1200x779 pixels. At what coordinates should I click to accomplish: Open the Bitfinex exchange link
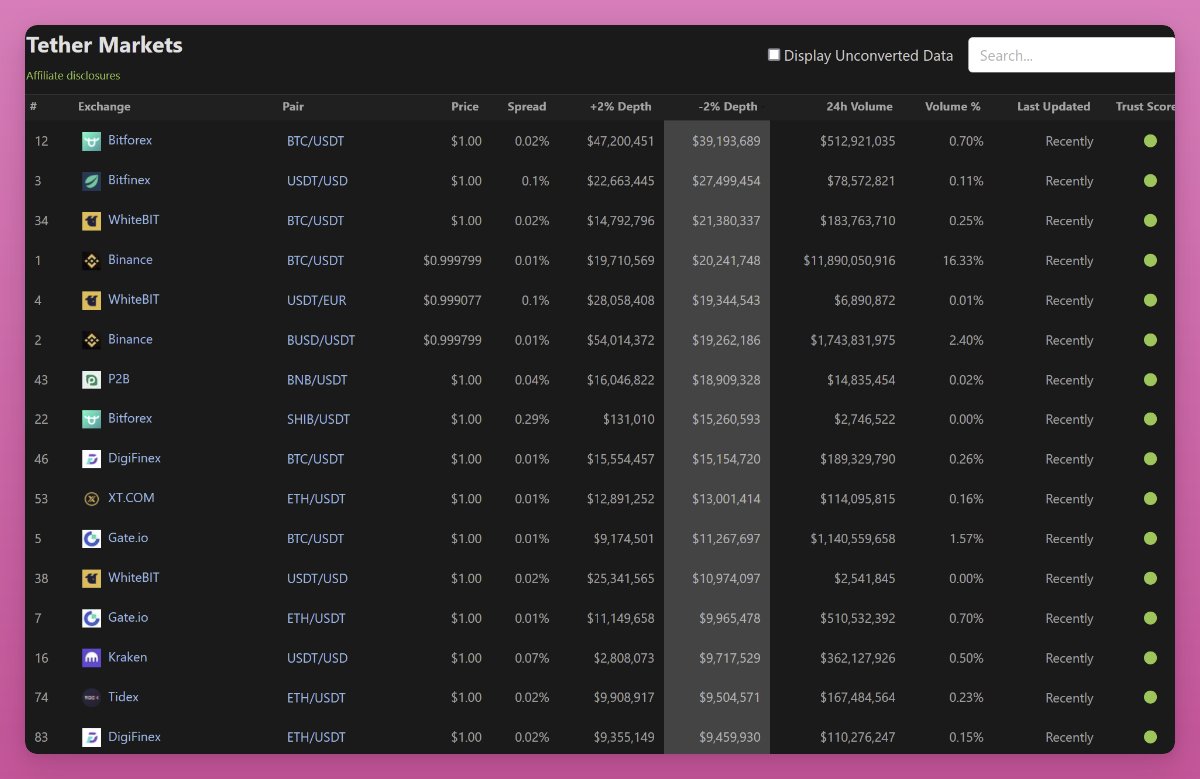point(129,180)
